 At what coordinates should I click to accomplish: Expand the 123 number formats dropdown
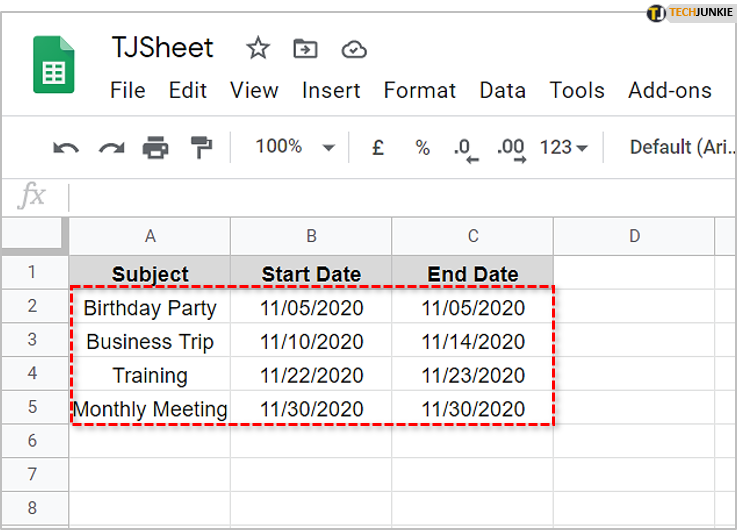pos(564,148)
